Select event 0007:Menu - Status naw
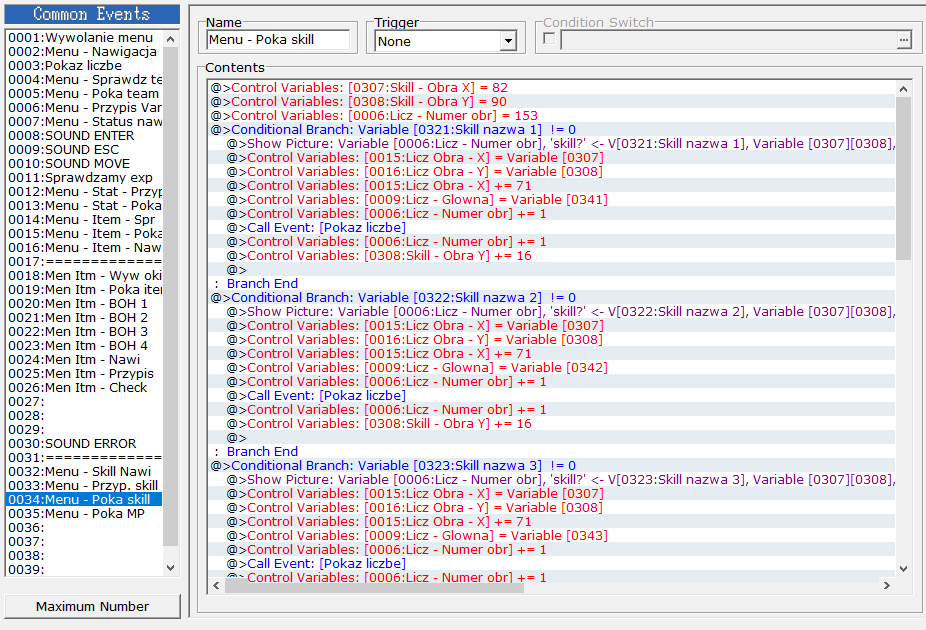Screen dimensions: 926x630 coord(84,122)
